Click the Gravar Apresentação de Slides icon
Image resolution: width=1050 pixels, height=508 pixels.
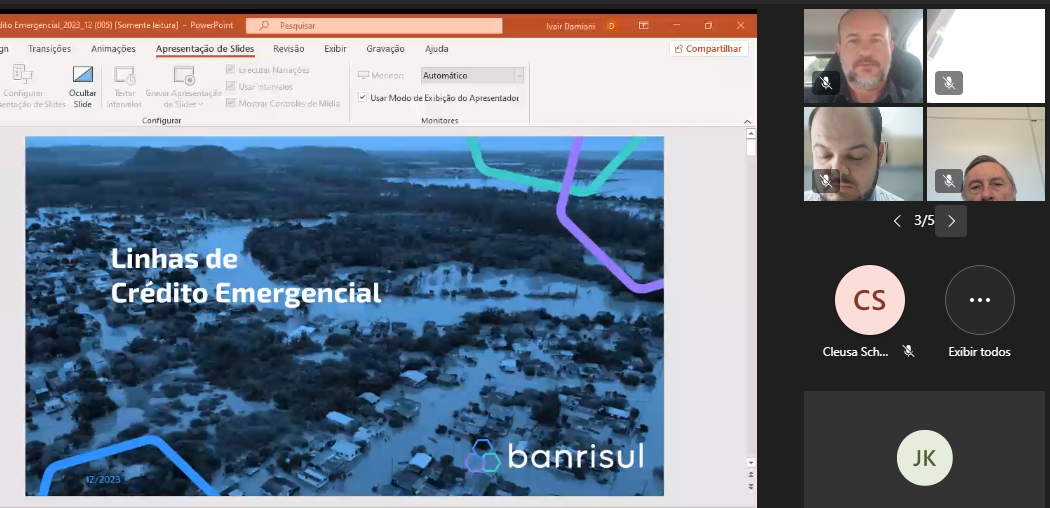(184, 75)
